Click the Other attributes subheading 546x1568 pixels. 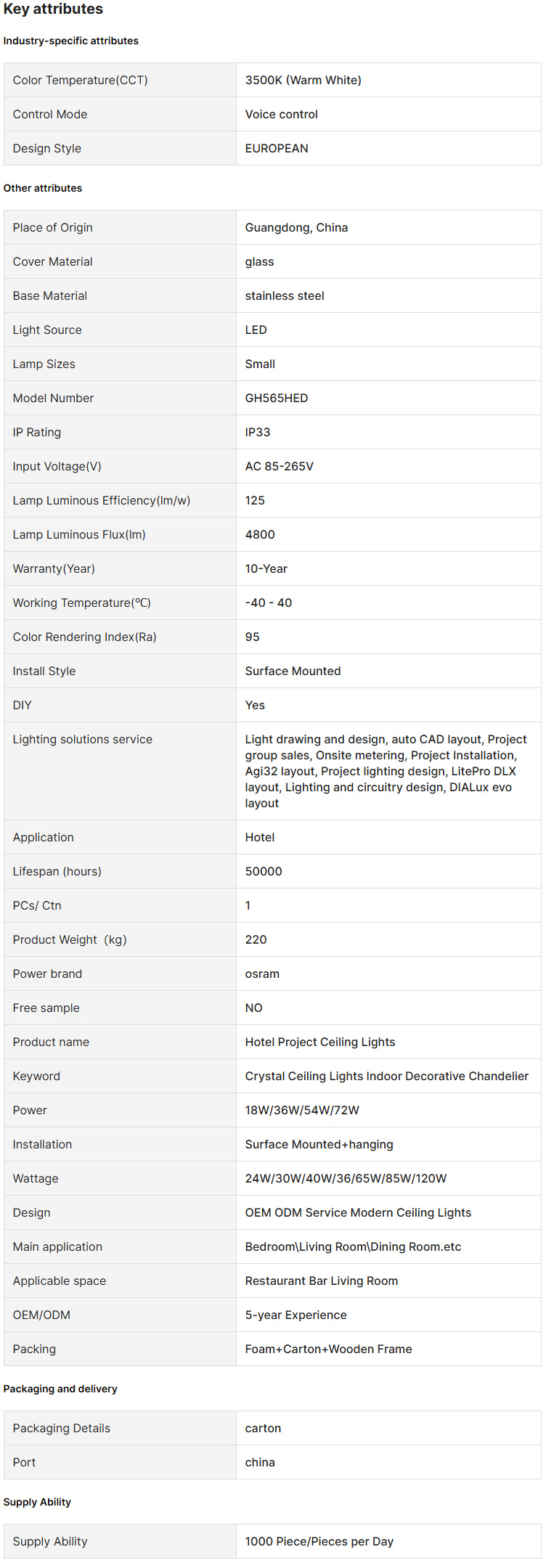click(x=42, y=188)
